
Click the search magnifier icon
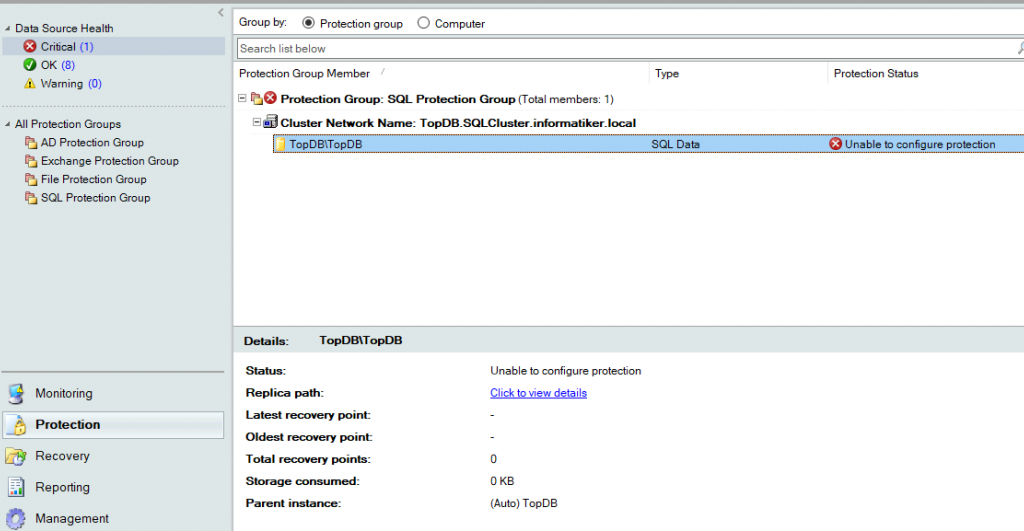(x=1020, y=48)
